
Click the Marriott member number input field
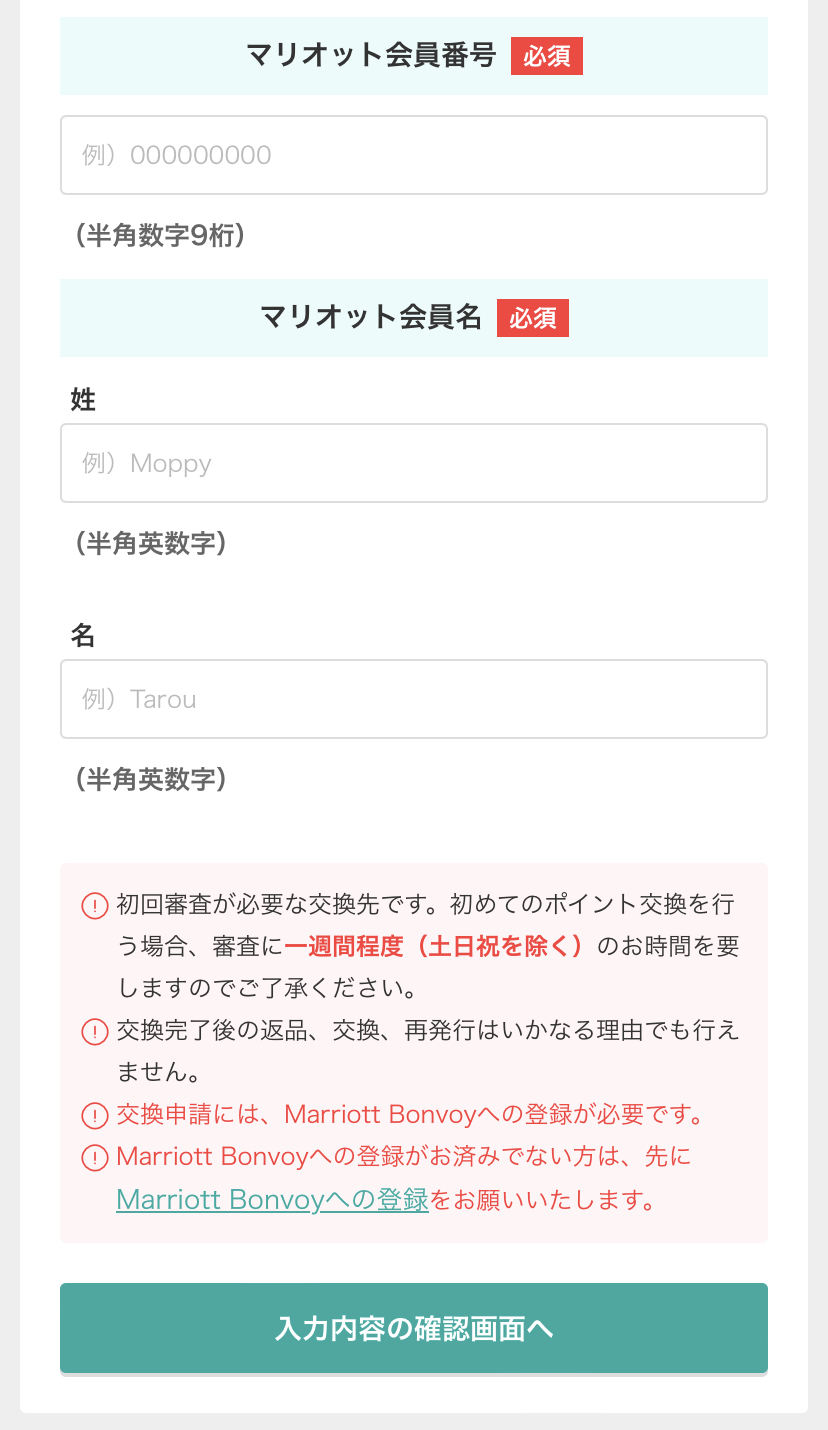pyautogui.click(x=414, y=155)
